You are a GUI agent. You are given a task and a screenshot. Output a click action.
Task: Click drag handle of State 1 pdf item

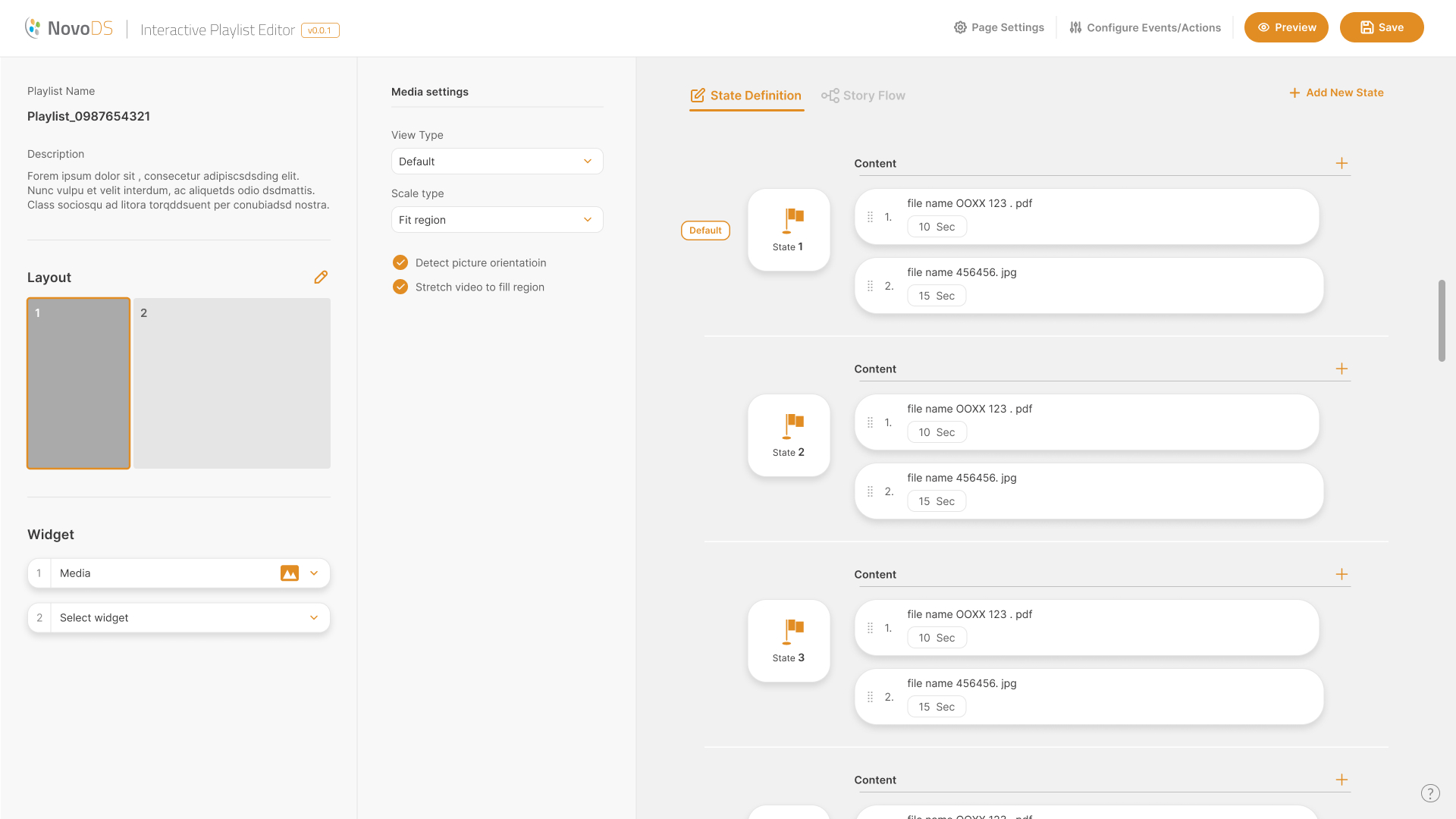click(x=870, y=217)
